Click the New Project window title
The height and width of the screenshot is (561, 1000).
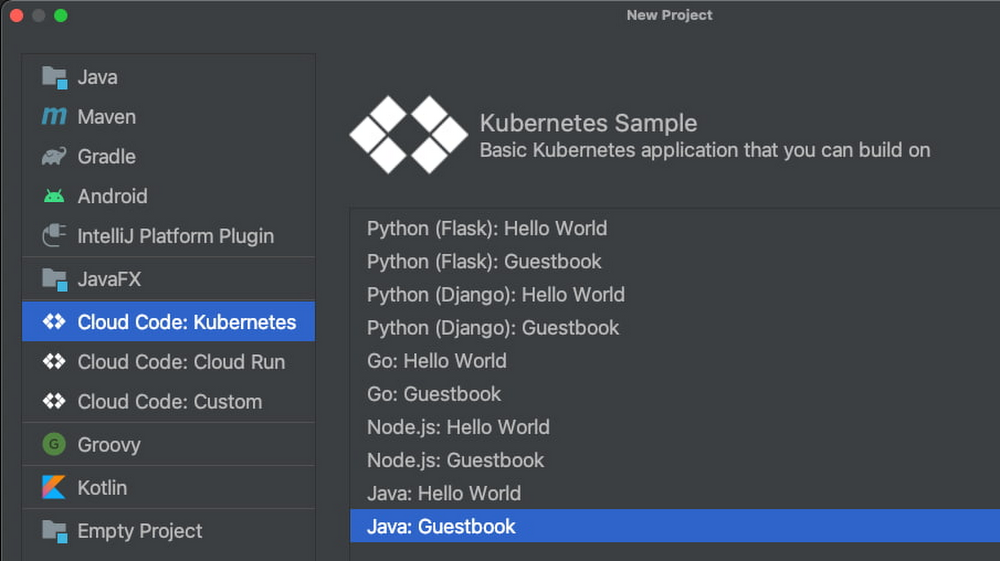(x=669, y=15)
